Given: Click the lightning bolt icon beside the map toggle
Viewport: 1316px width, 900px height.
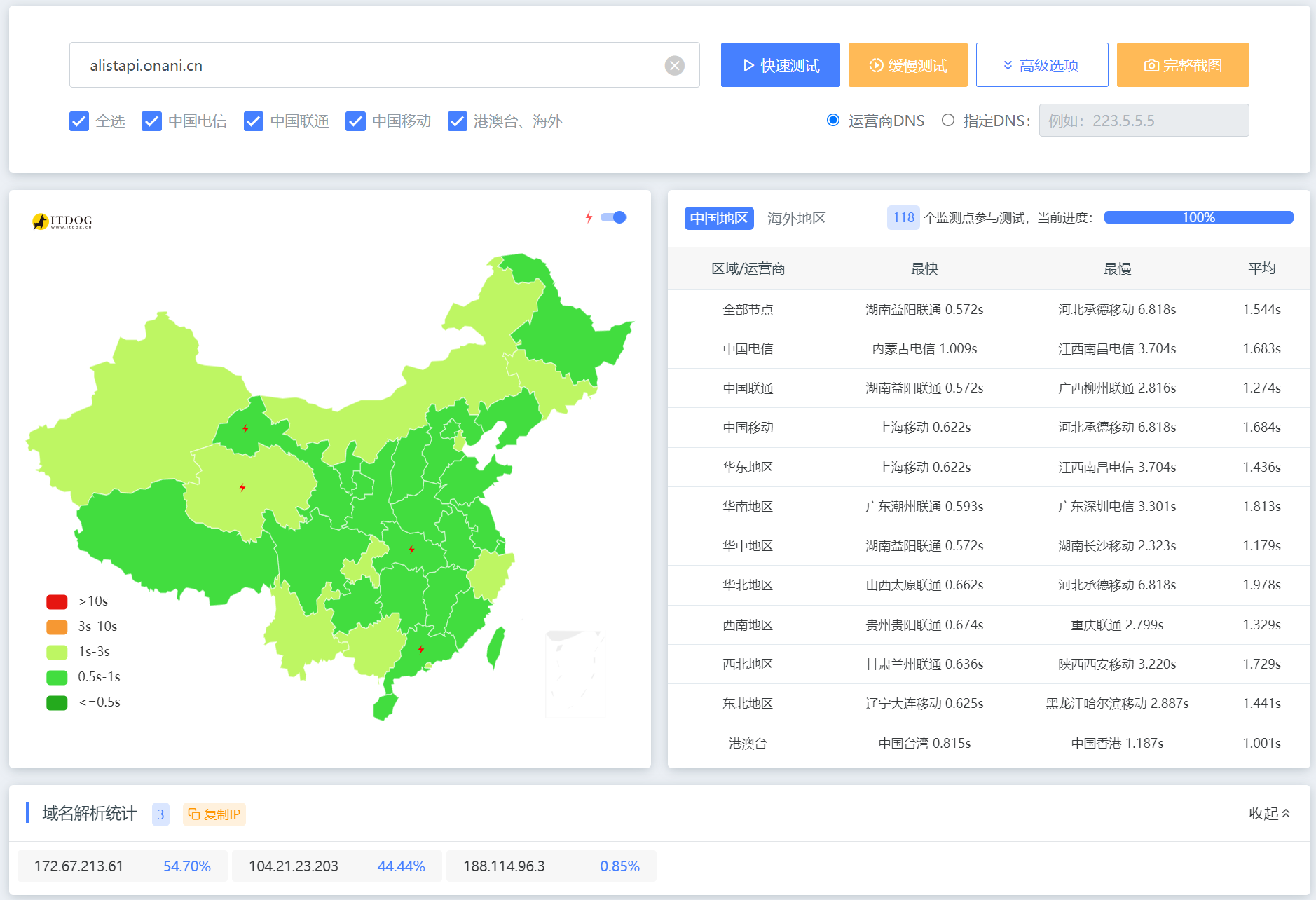Looking at the screenshot, I should (x=589, y=217).
